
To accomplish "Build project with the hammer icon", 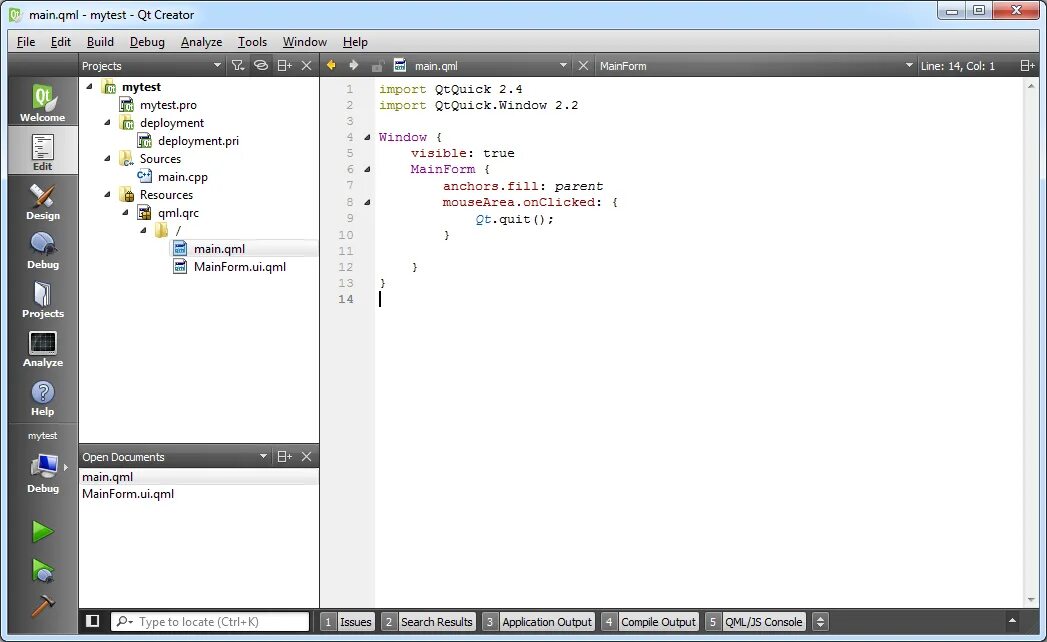I will [x=43, y=606].
